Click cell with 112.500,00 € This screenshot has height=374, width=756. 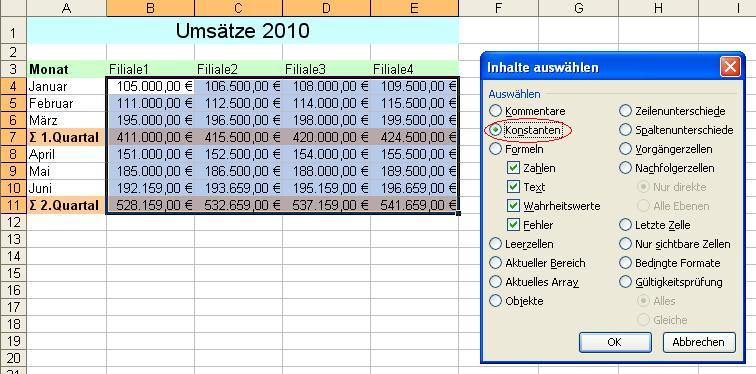coord(239,104)
